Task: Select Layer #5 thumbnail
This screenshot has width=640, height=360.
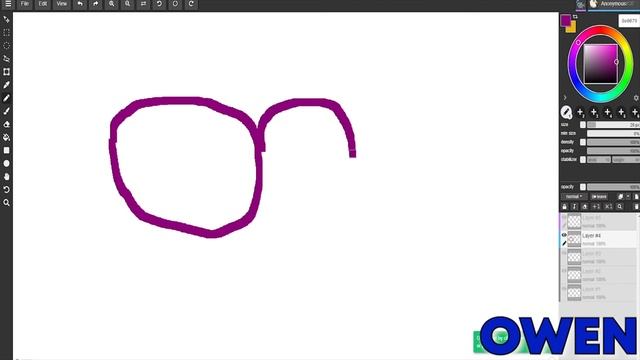Action: 574,221
